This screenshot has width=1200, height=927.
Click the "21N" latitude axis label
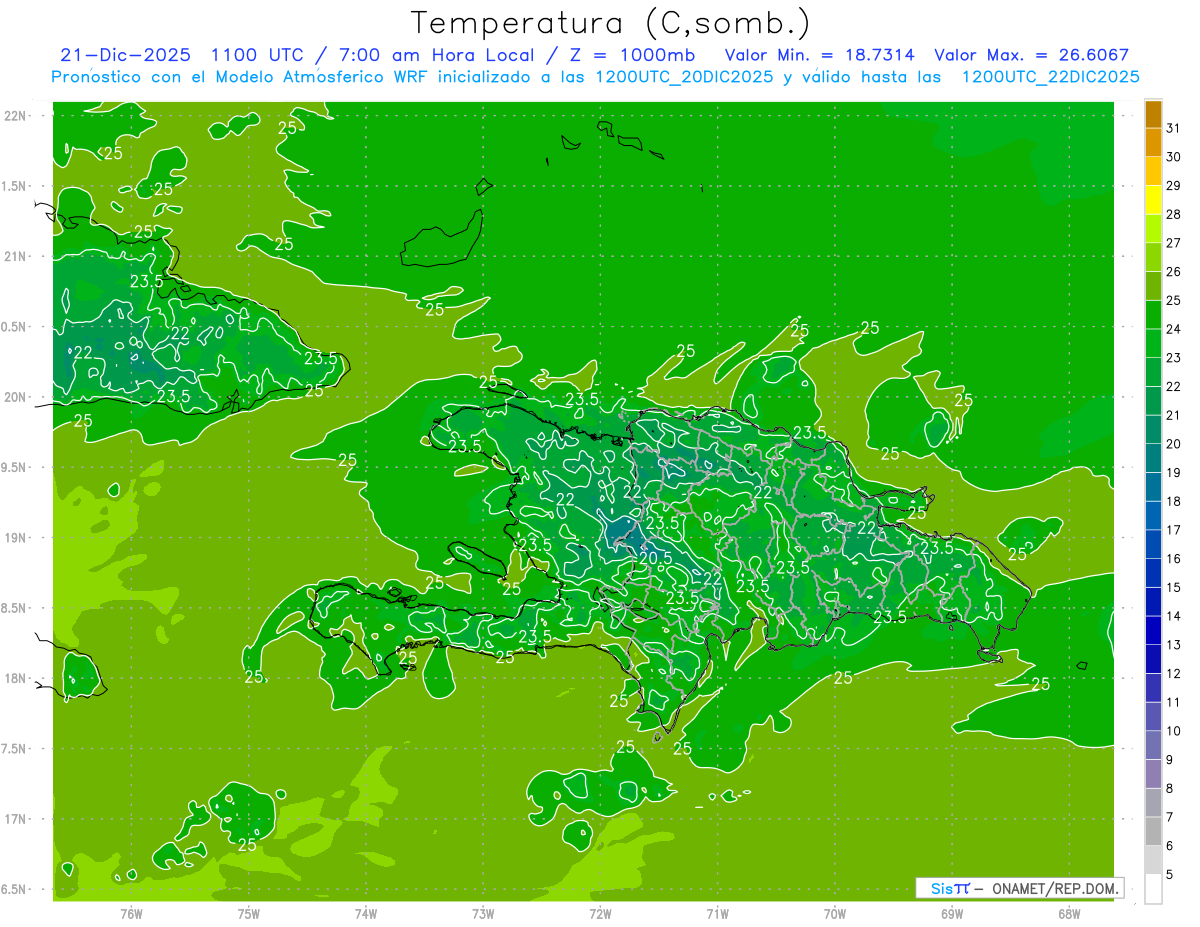click(16, 256)
